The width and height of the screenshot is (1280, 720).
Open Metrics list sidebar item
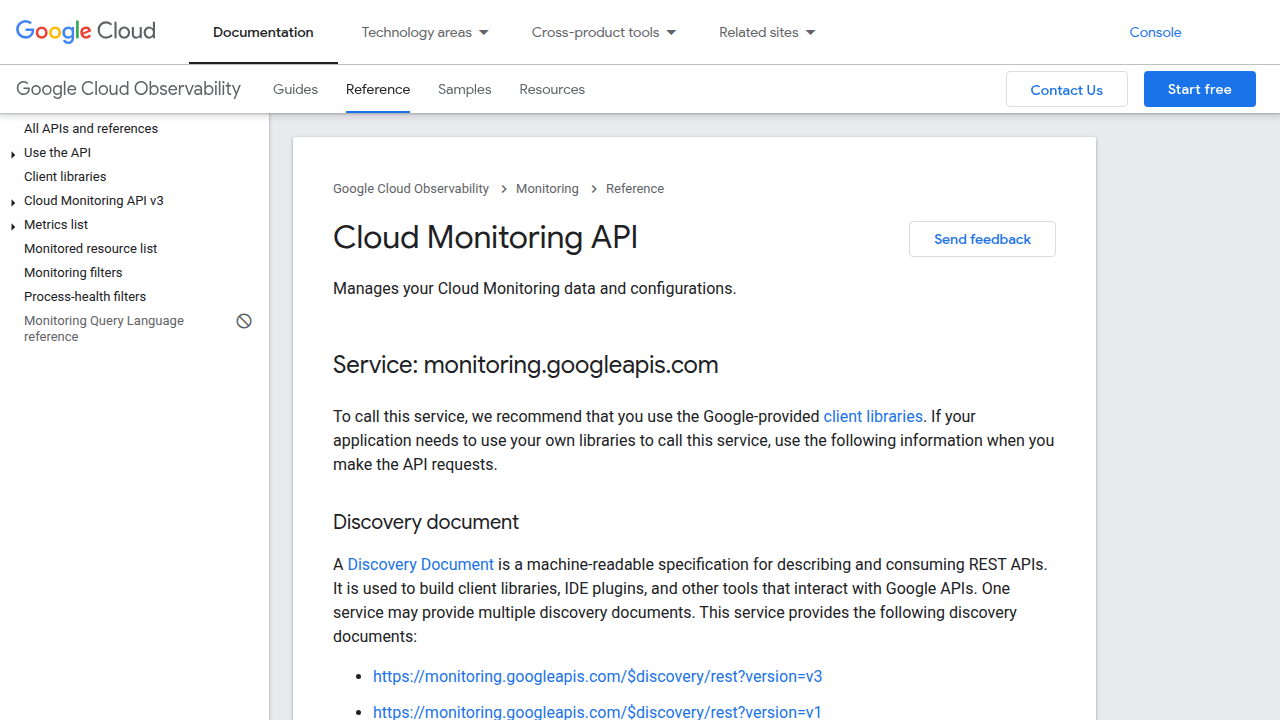(56, 224)
